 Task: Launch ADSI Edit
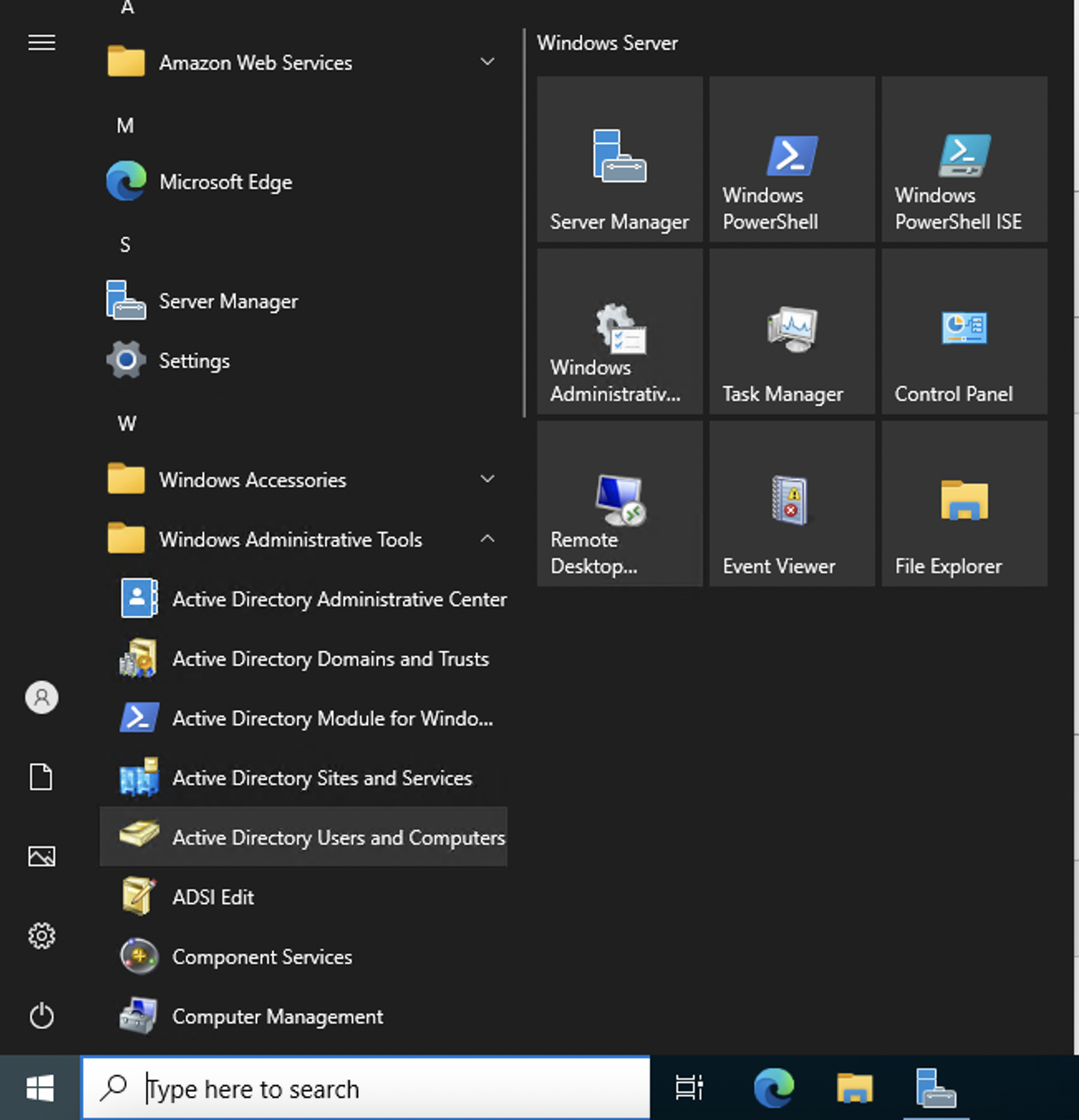pyautogui.click(x=303, y=897)
